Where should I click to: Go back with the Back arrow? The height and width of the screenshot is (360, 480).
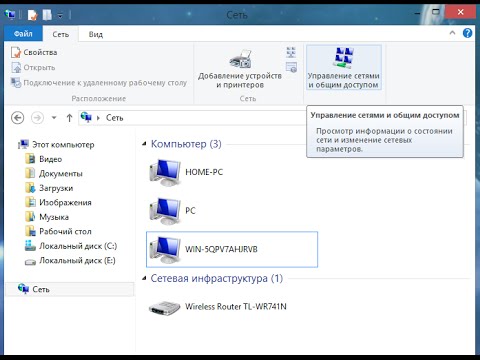(17, 118)
